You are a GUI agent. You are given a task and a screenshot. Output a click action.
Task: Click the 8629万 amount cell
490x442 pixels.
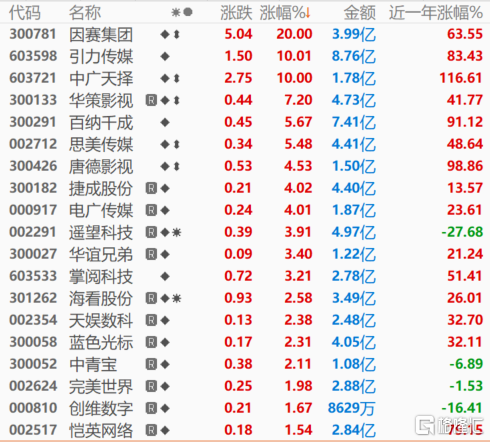(352, 408)
